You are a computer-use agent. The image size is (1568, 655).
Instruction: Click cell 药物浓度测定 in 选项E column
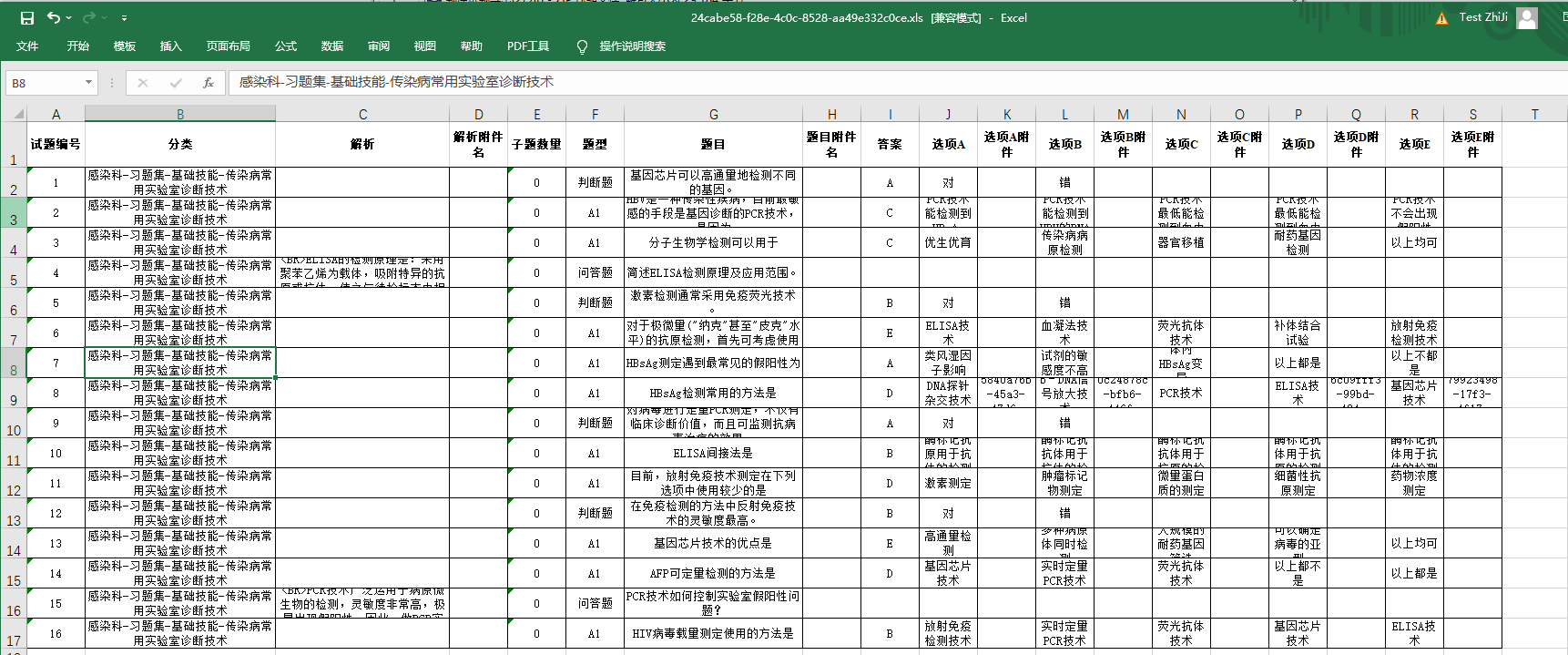click(x=1414, y=483)
